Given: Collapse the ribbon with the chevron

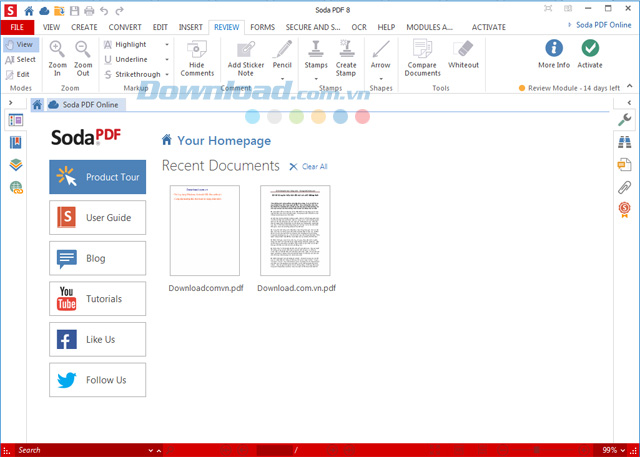Looking at the screenshot, I should [630, 86].
